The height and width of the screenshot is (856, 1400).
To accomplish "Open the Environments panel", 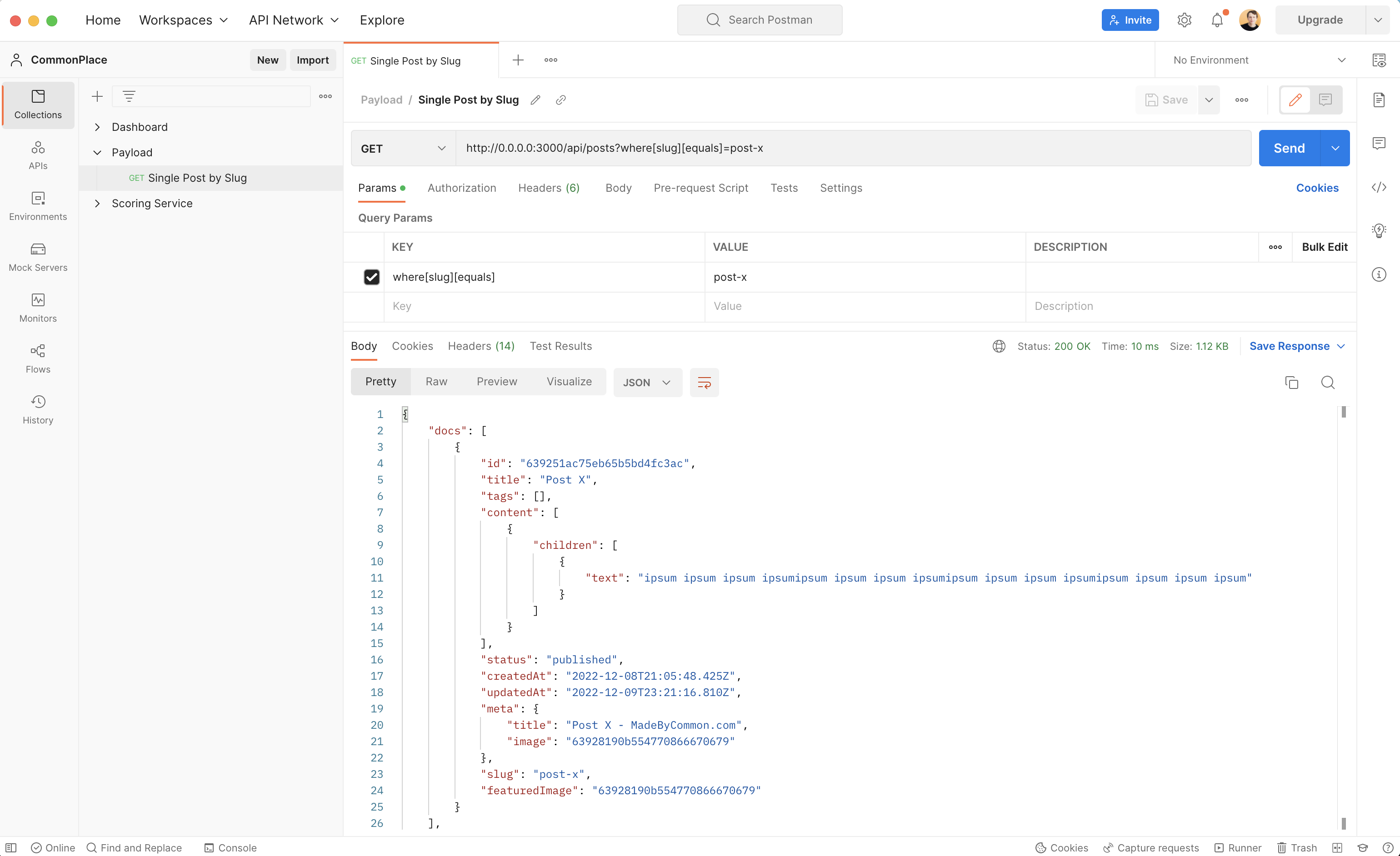I will [x=37, y=206].
